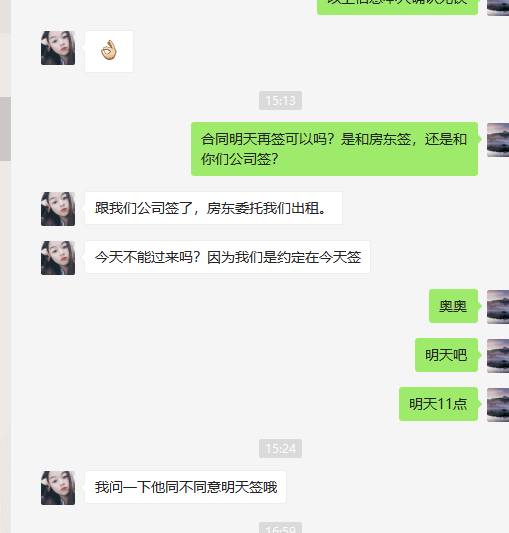Click own avatar beside 明天吧 message
The image size is (509, 533).
[498, 356]
